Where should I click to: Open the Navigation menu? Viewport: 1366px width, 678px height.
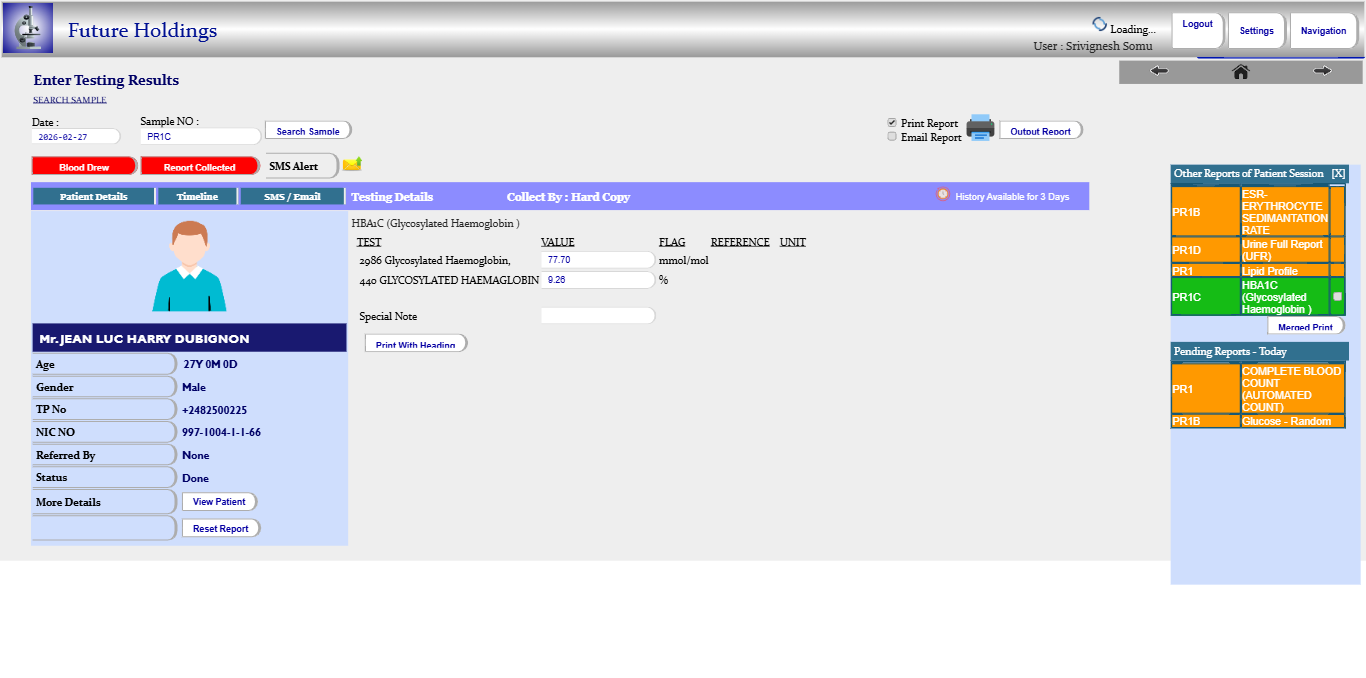point(1323,31)
